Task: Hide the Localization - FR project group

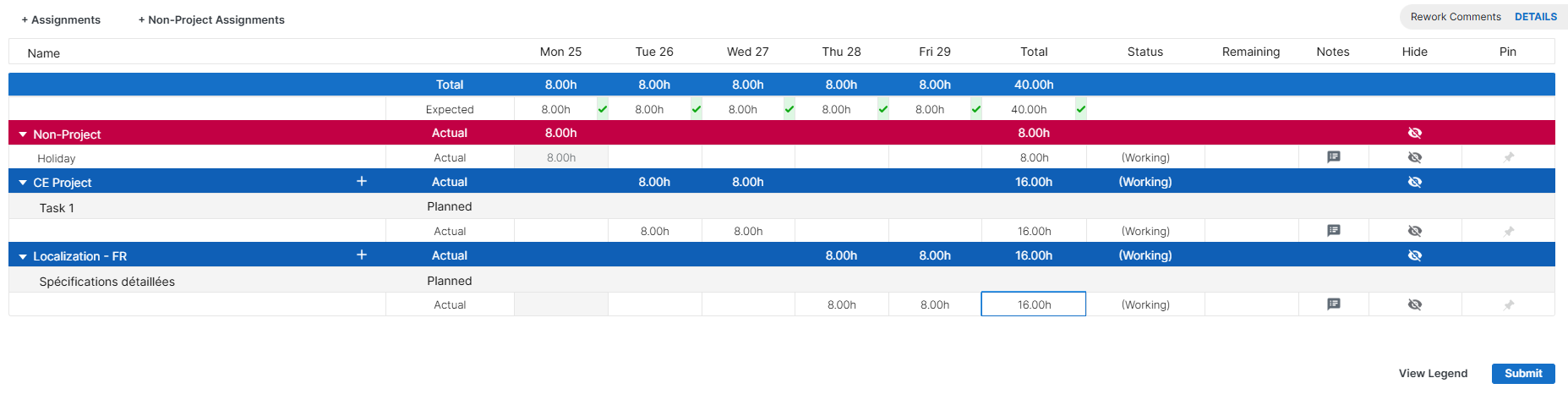Action: (1414, 255)
